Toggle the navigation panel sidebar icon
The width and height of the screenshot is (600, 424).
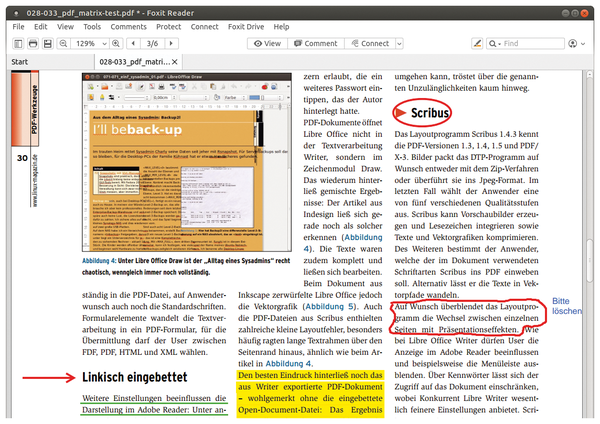(x=18, y=44)
